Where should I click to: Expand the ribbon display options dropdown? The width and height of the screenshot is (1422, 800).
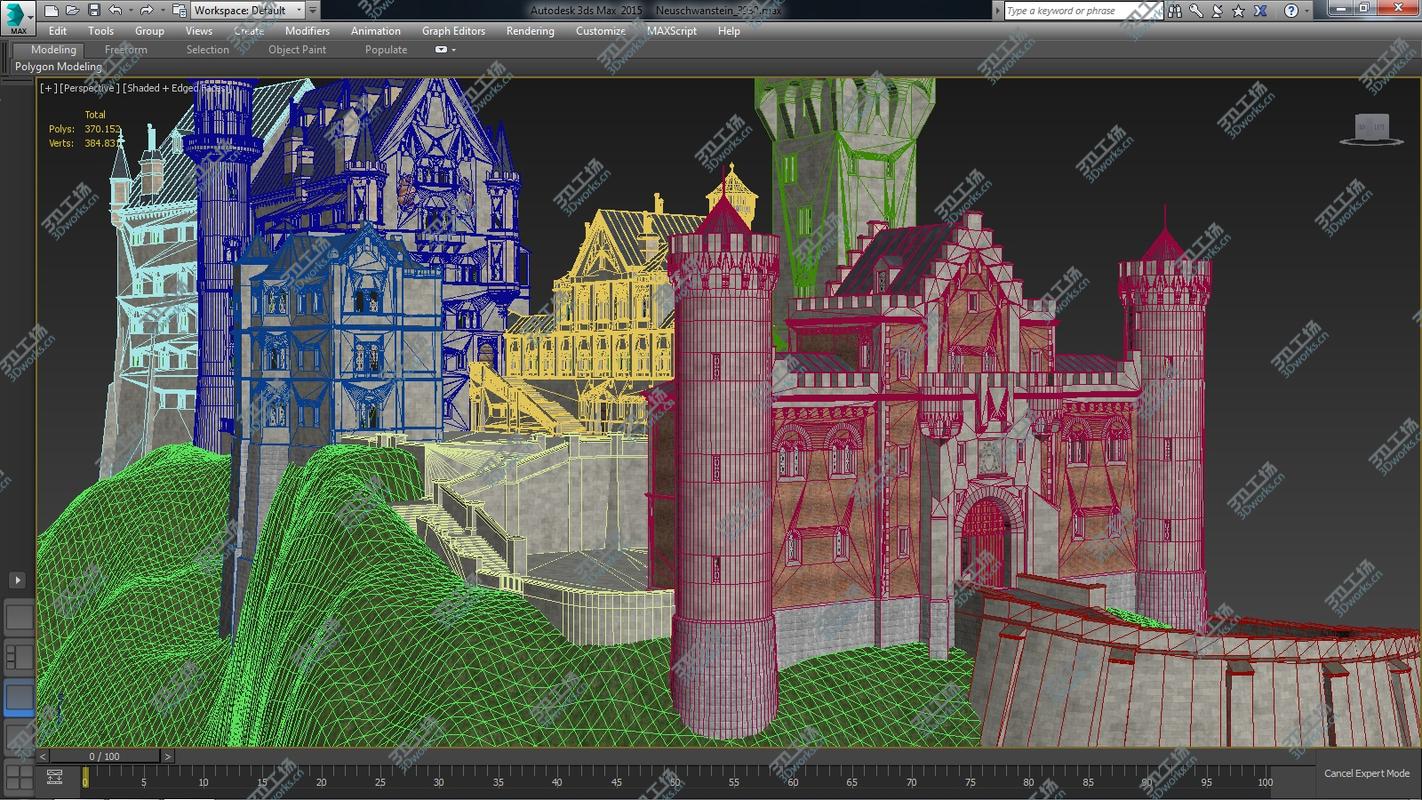[x=446, y=49]
